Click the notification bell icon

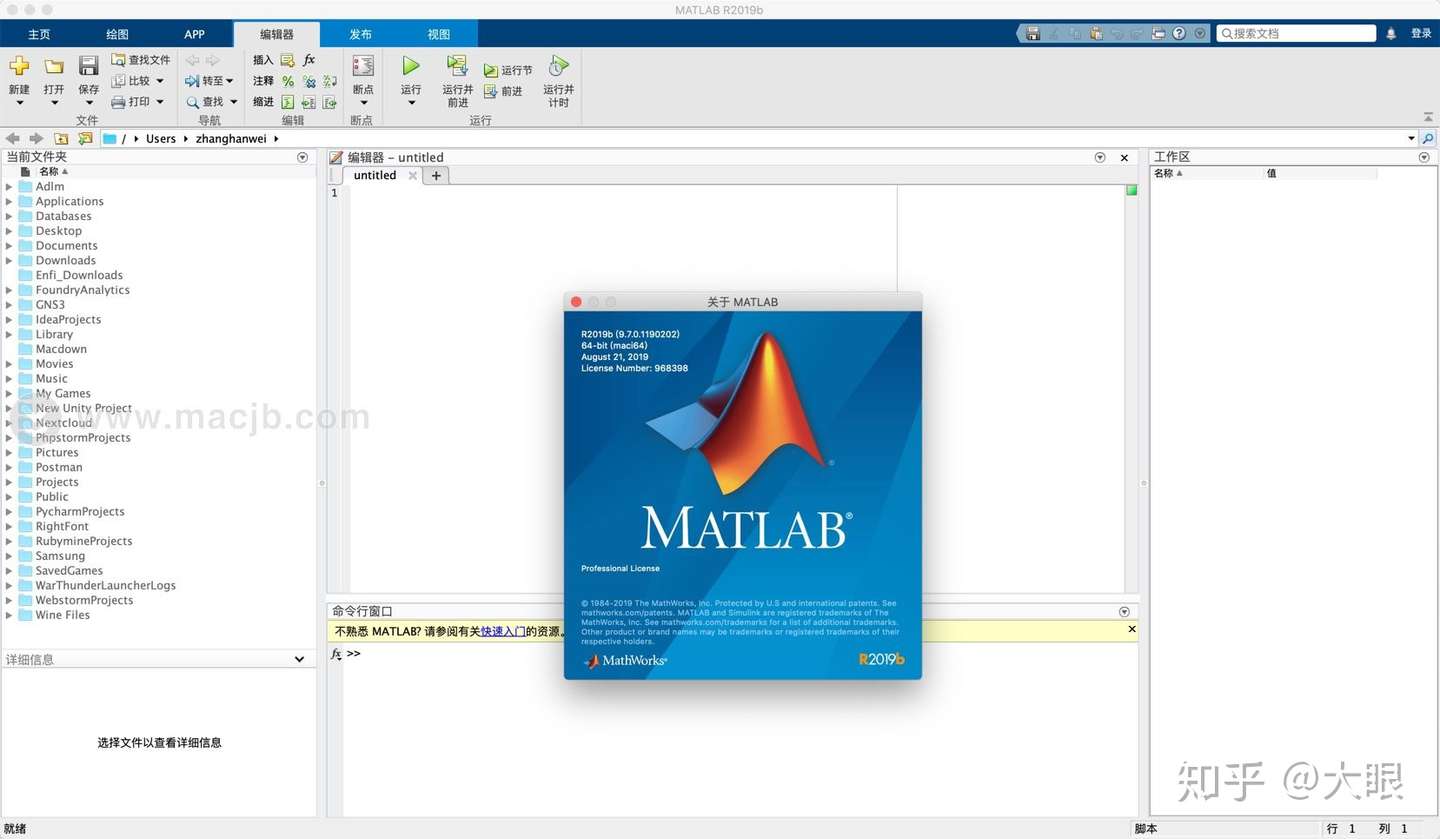click(x=1391, y=33)
